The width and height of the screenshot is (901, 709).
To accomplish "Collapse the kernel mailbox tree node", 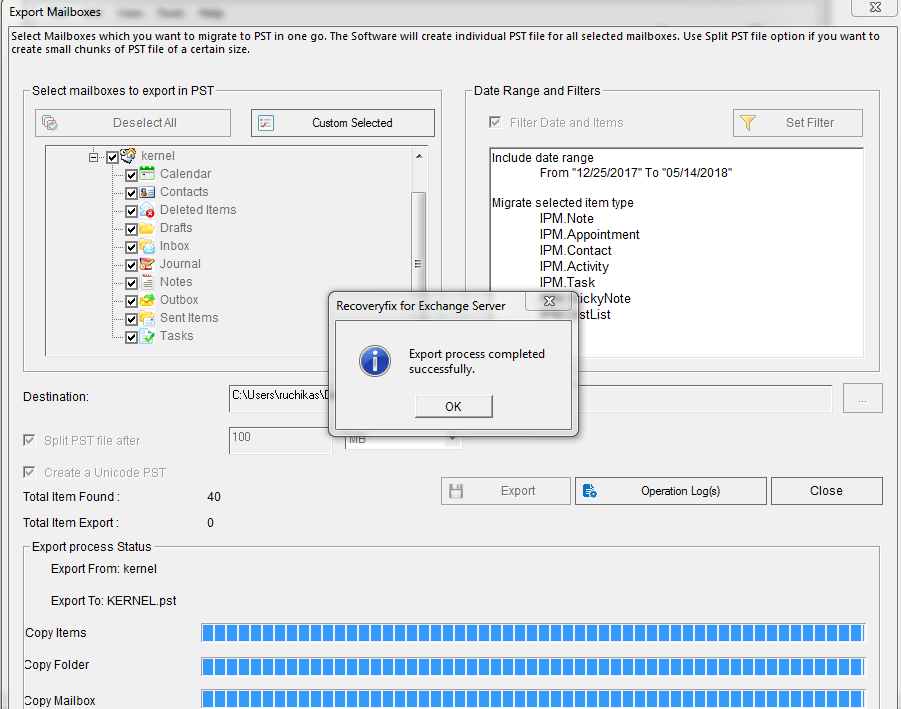I will click(94, 157).
